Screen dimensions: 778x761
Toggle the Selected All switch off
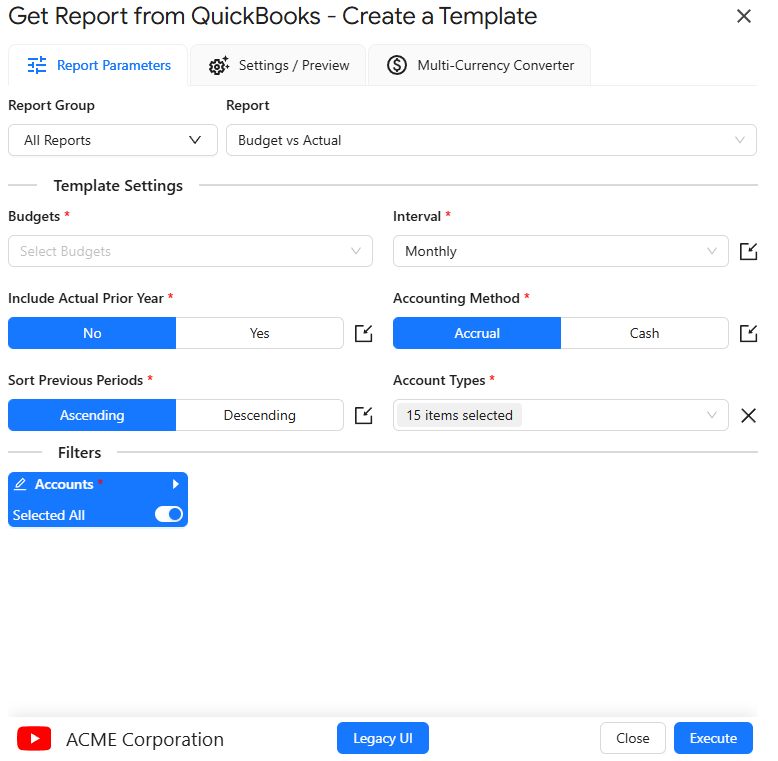click(169, 514)
